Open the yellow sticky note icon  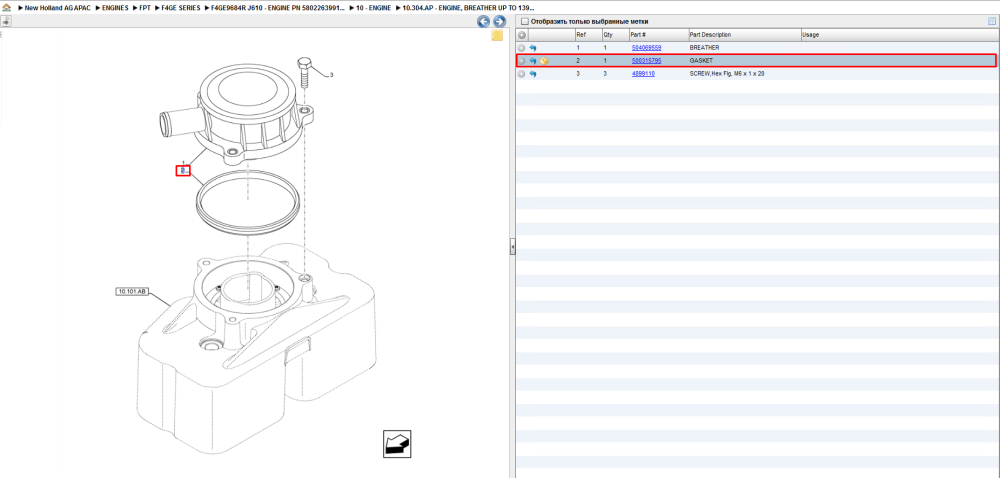point(497,36)
